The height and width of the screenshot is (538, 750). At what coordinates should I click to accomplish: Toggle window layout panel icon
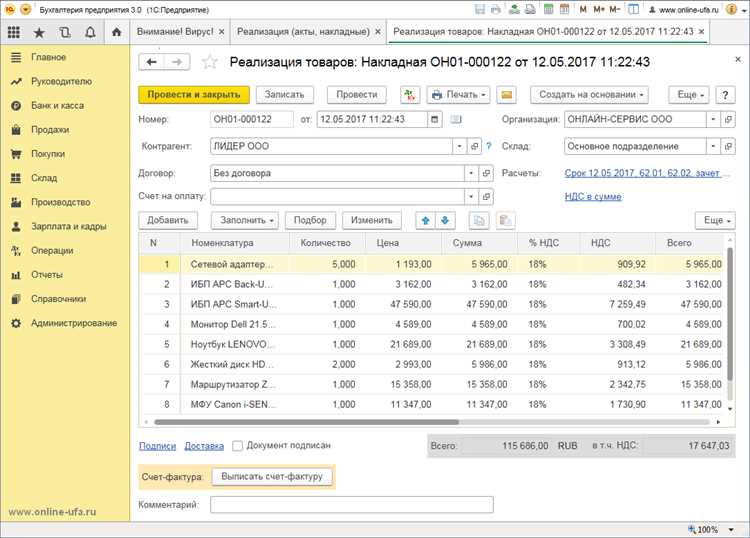point(633,9)
